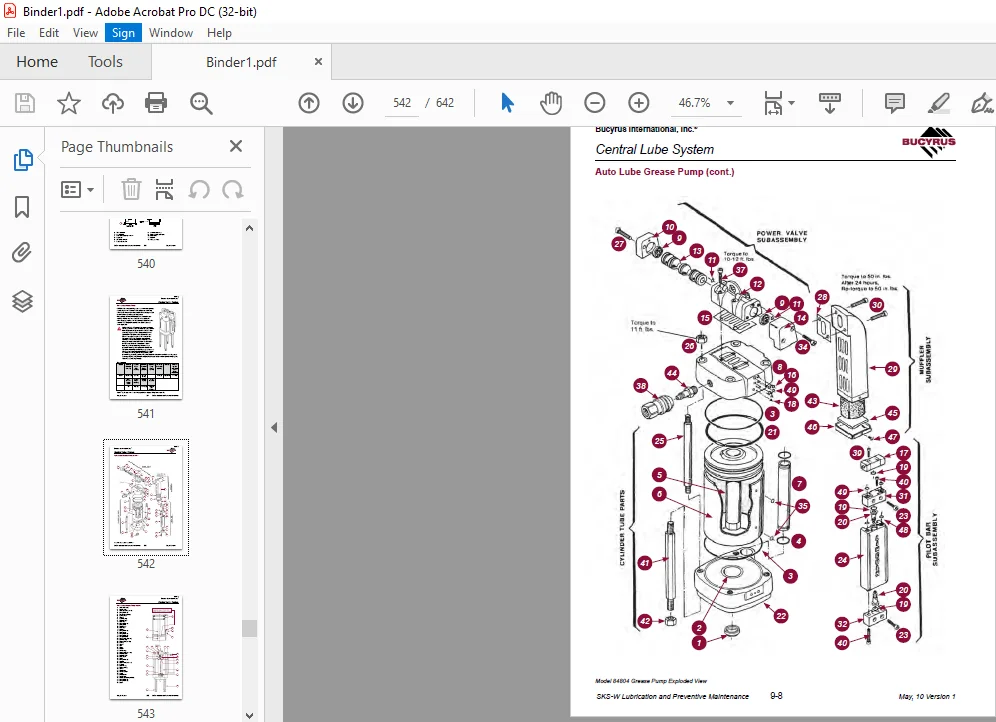Add a comment with speech bubble icon
This screenshot has height=722, width=996.
click(x=894, y=103)
